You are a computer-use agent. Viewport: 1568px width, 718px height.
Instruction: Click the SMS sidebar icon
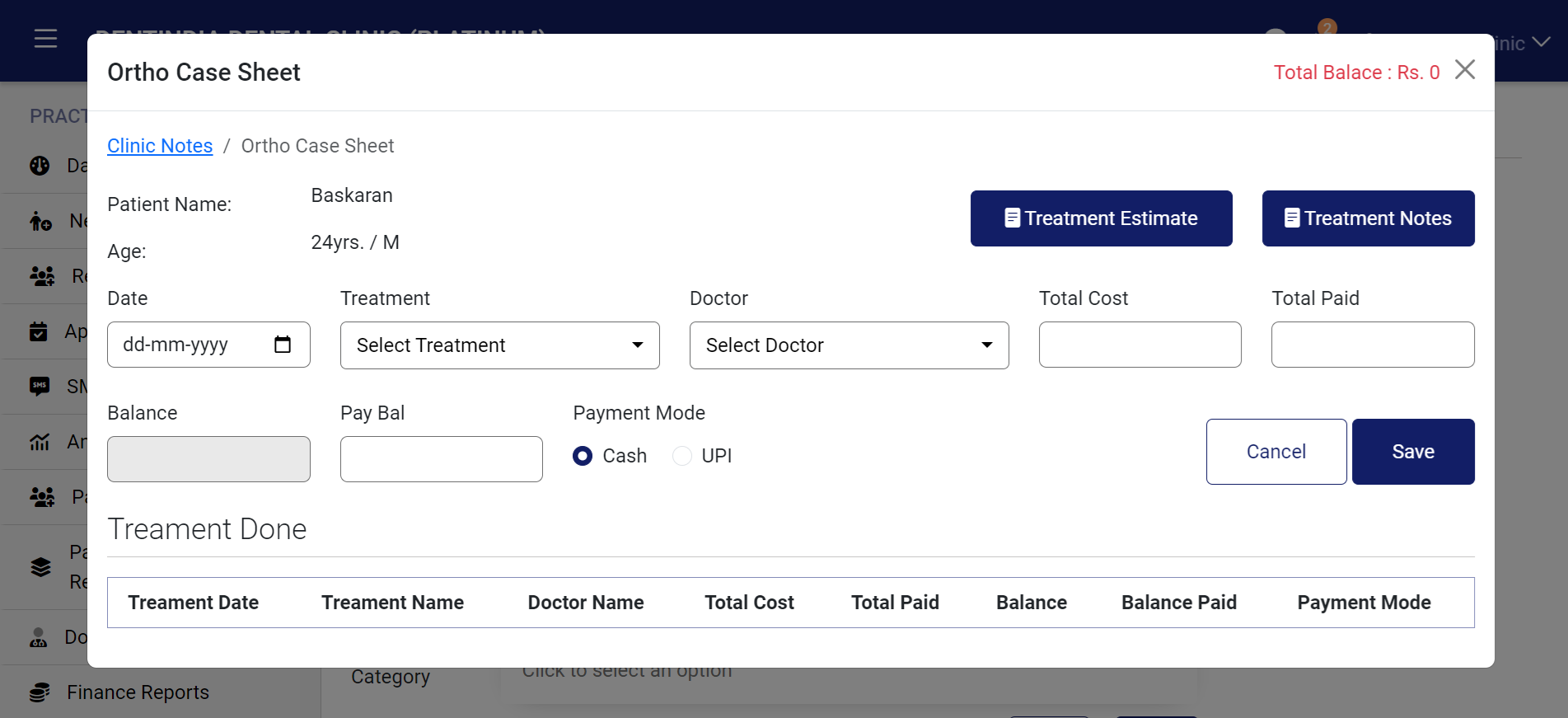[40, 386]
